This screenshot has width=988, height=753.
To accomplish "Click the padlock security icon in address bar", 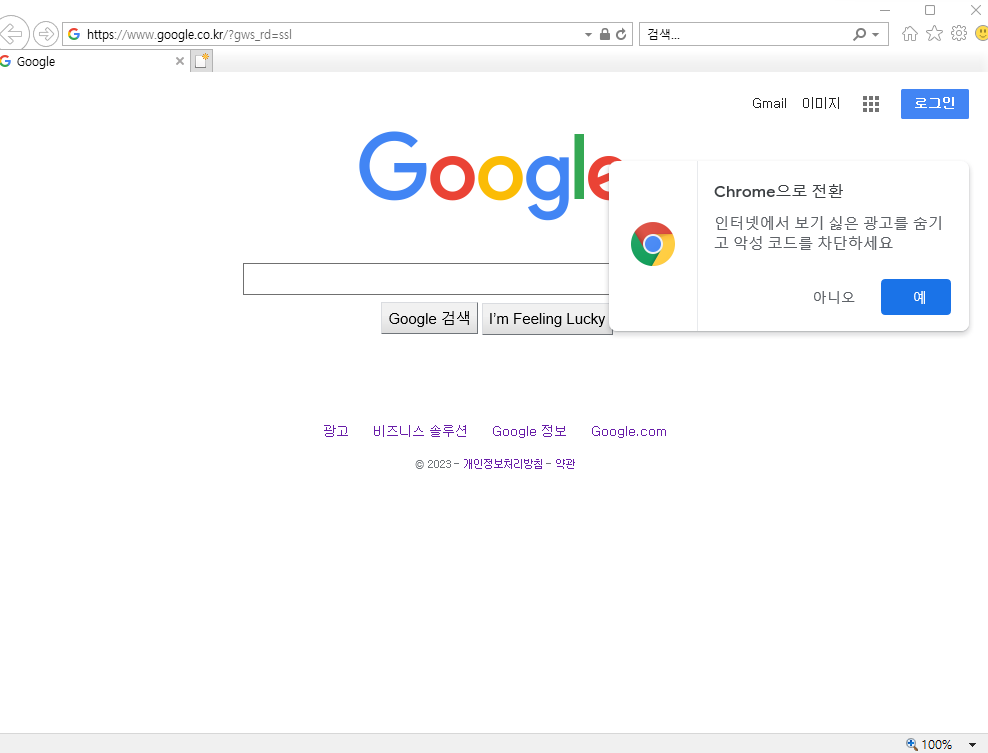I will [x=605, y=34].
